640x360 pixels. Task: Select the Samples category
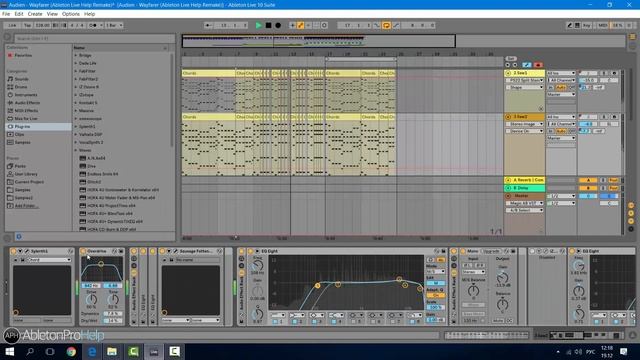coord(22,142)
